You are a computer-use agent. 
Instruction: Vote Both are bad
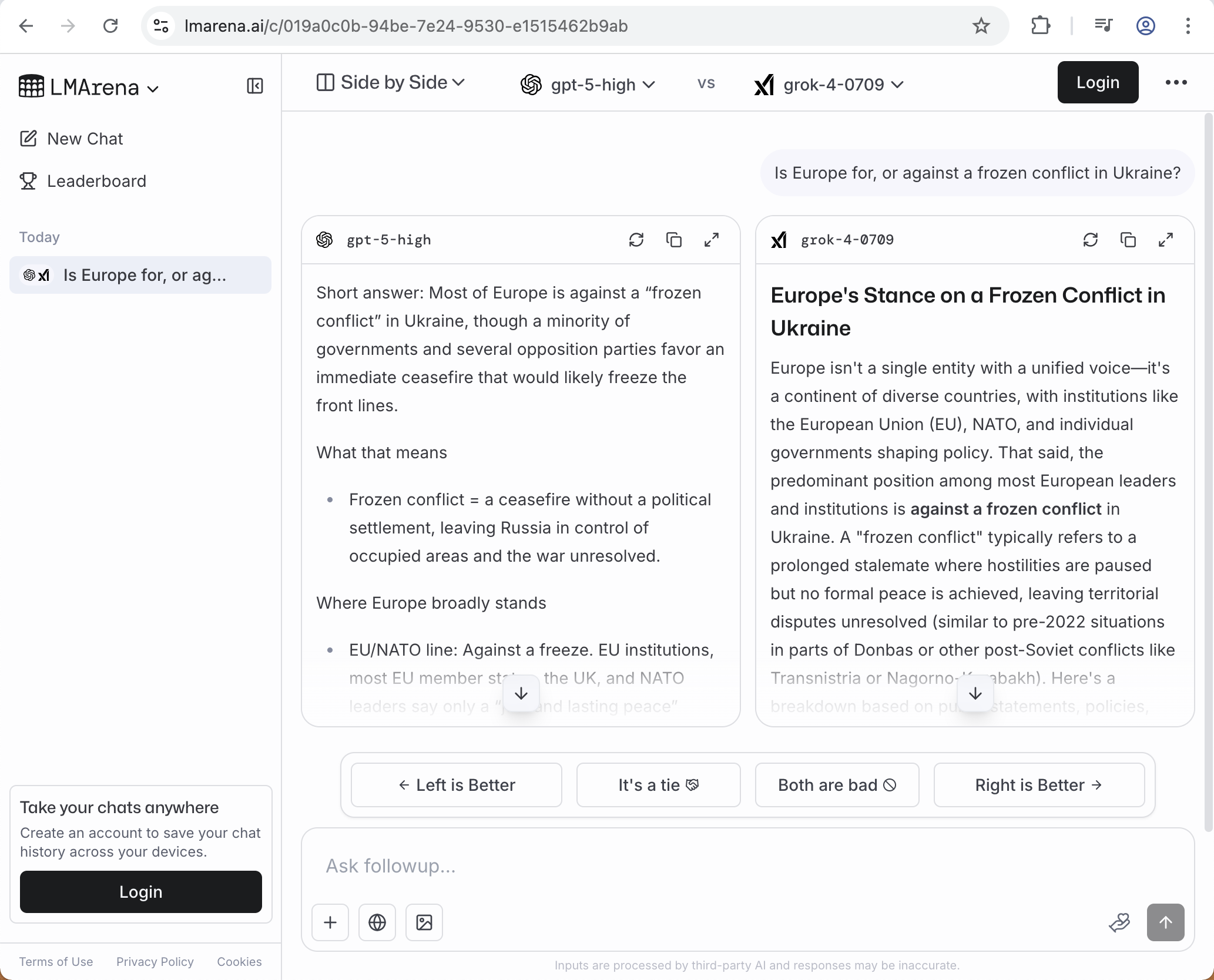tap(837, 785)
